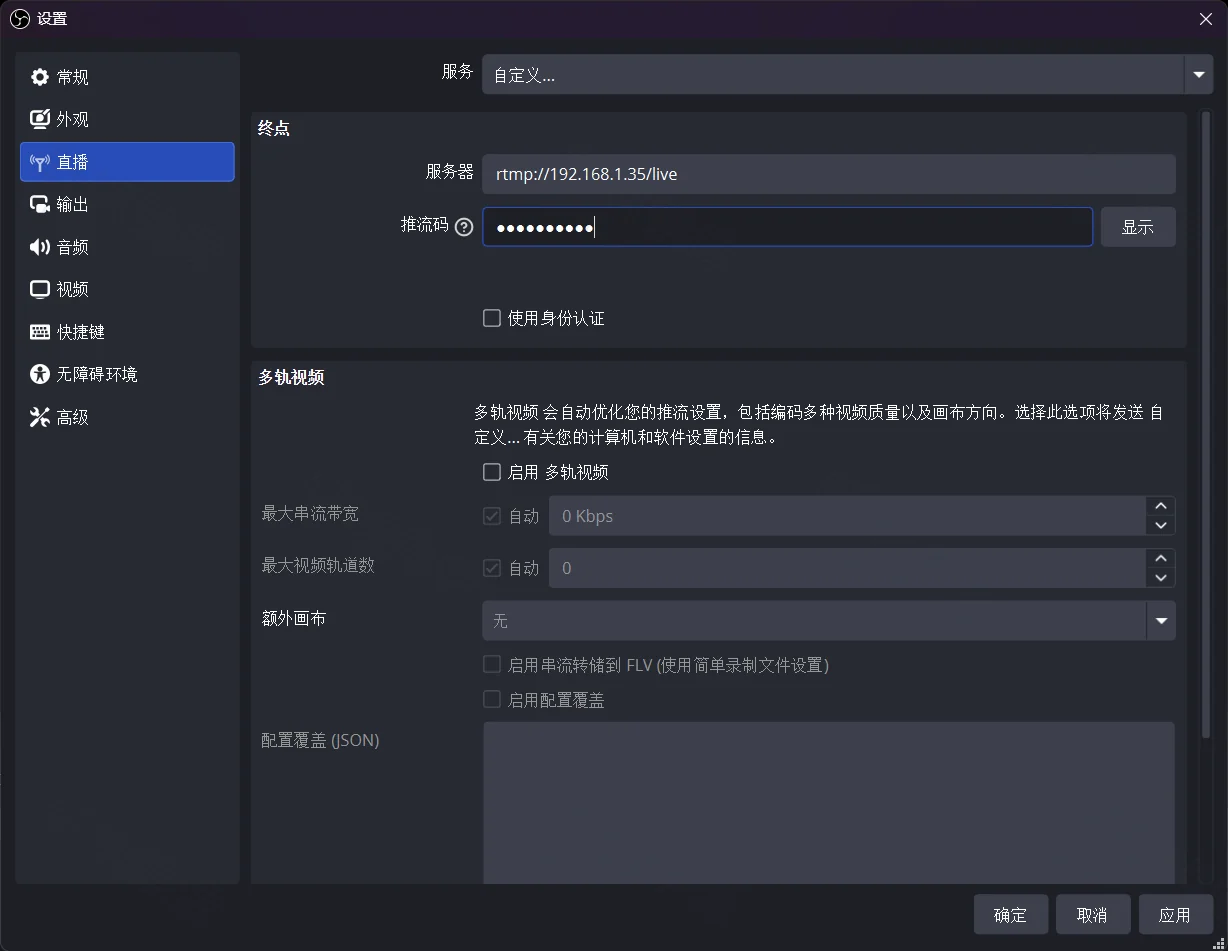Click the arrow button of 服务 combo box
This screenshot has height=951, width=1228.
1199,75
